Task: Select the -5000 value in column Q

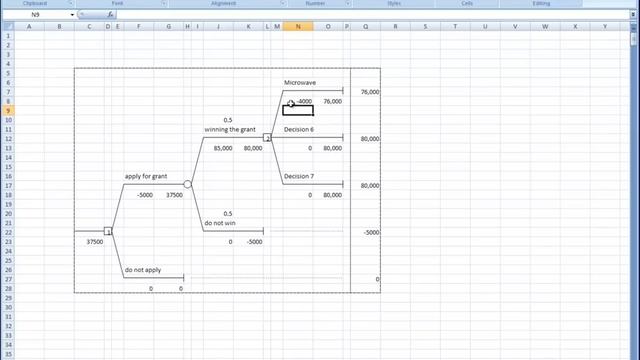Action: pos(371,232)
